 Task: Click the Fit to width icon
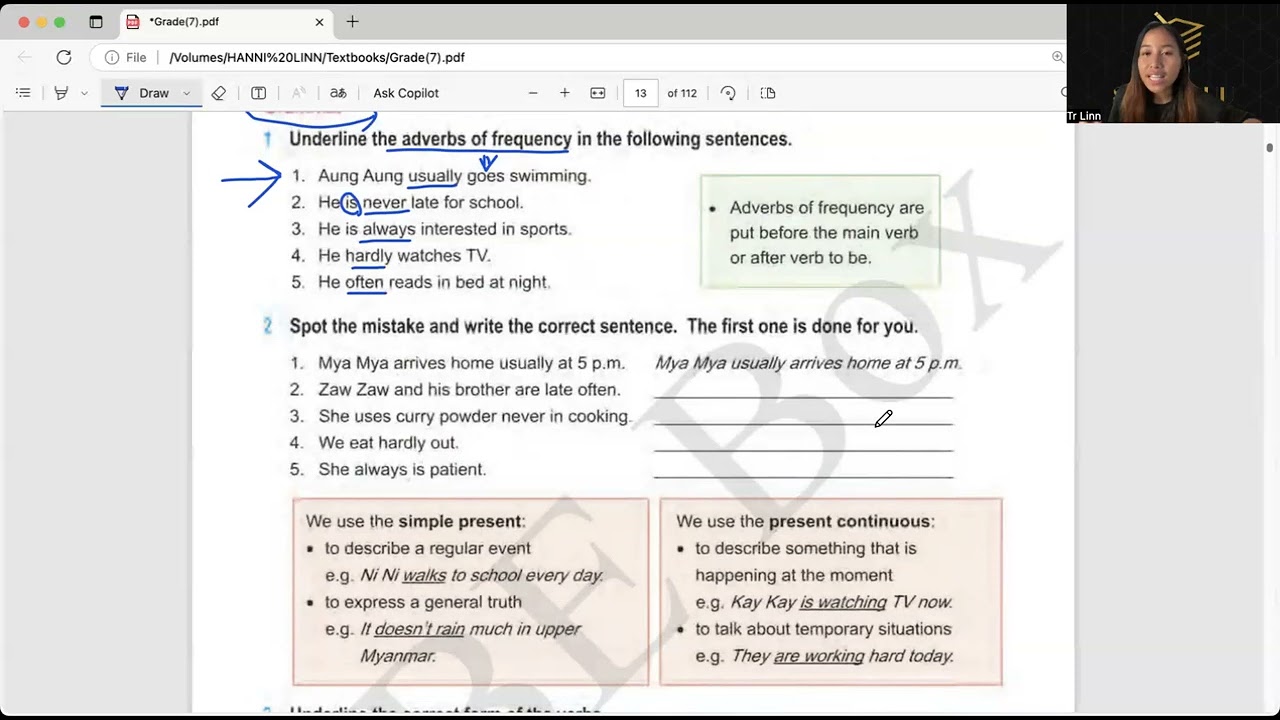click(598, 93)
